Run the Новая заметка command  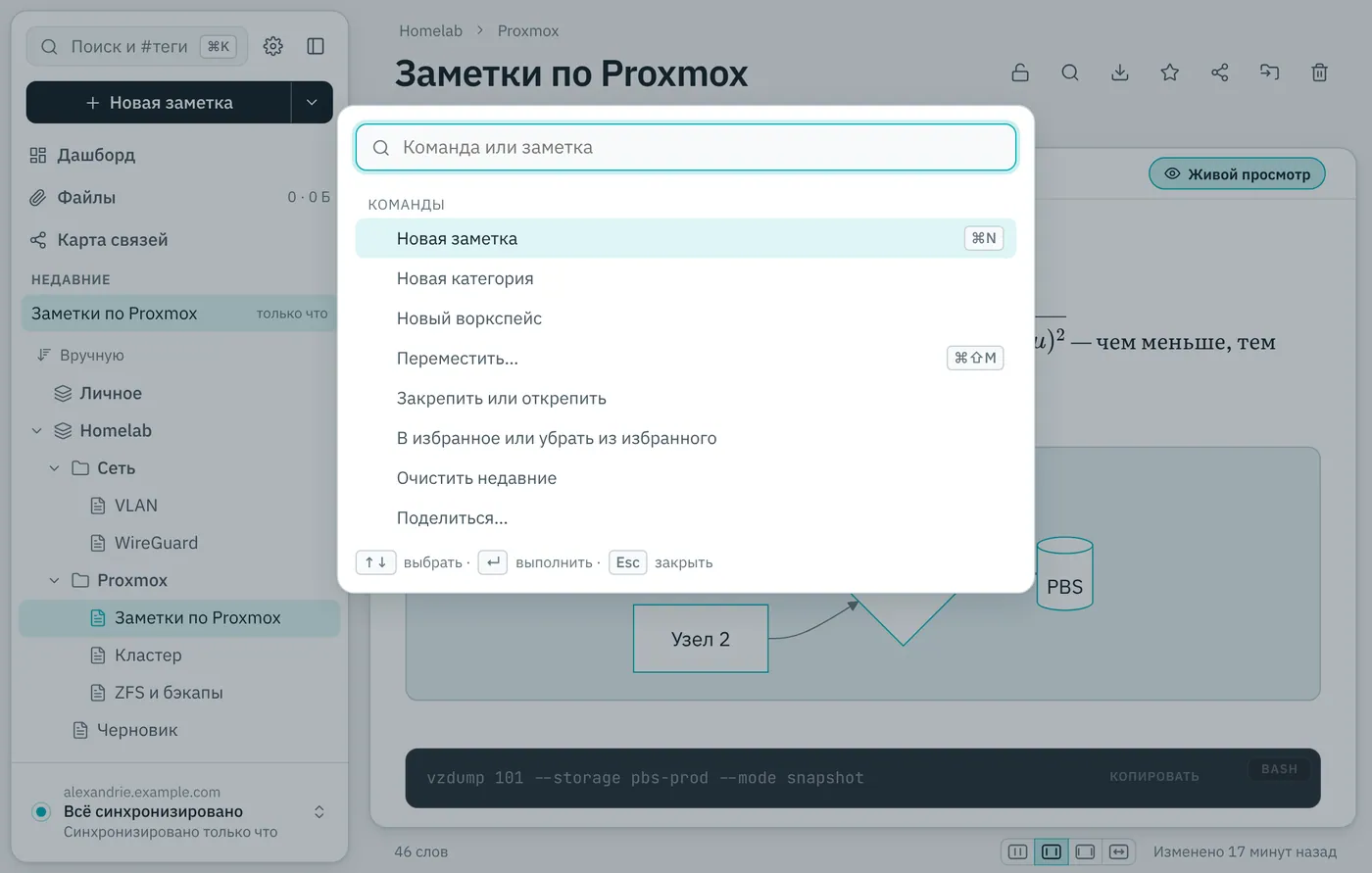coord(685,238)
